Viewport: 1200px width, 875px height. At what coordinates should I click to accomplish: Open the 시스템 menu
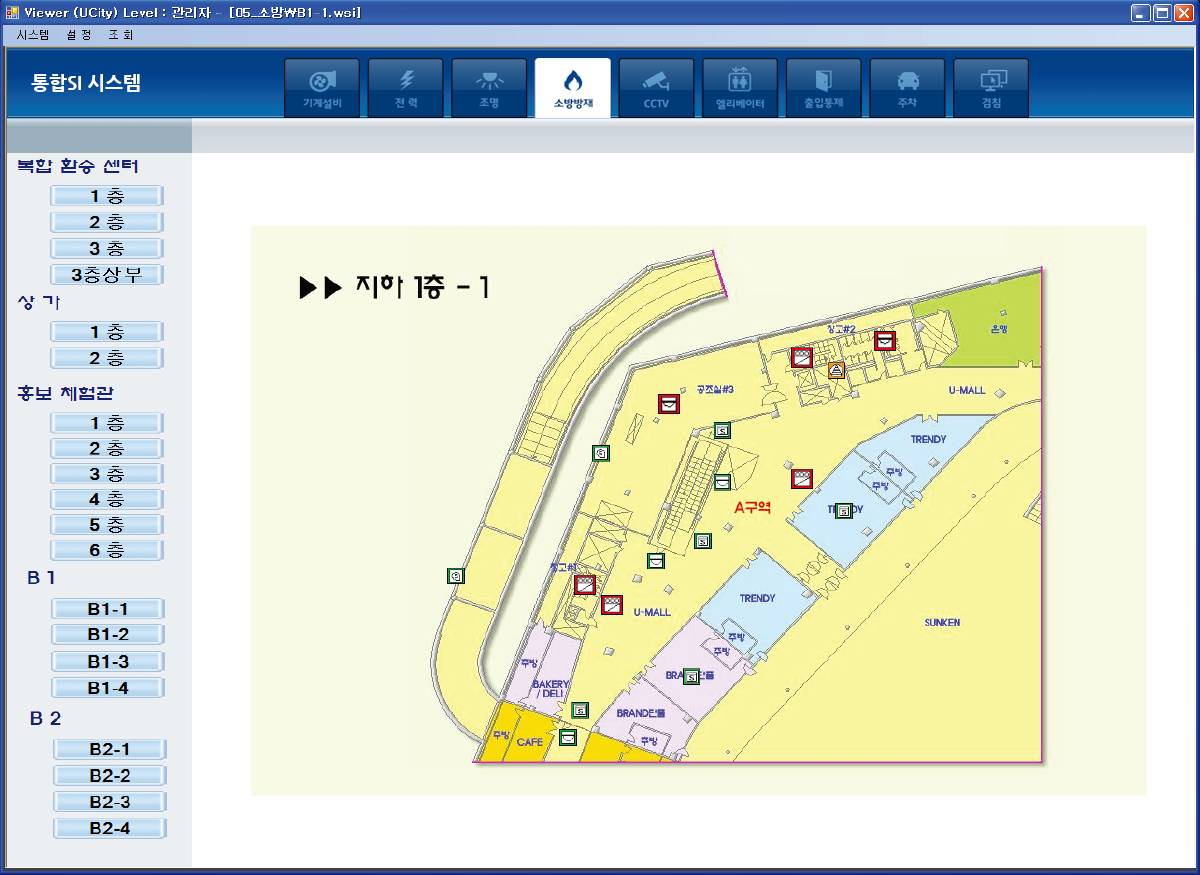[33, 34]
